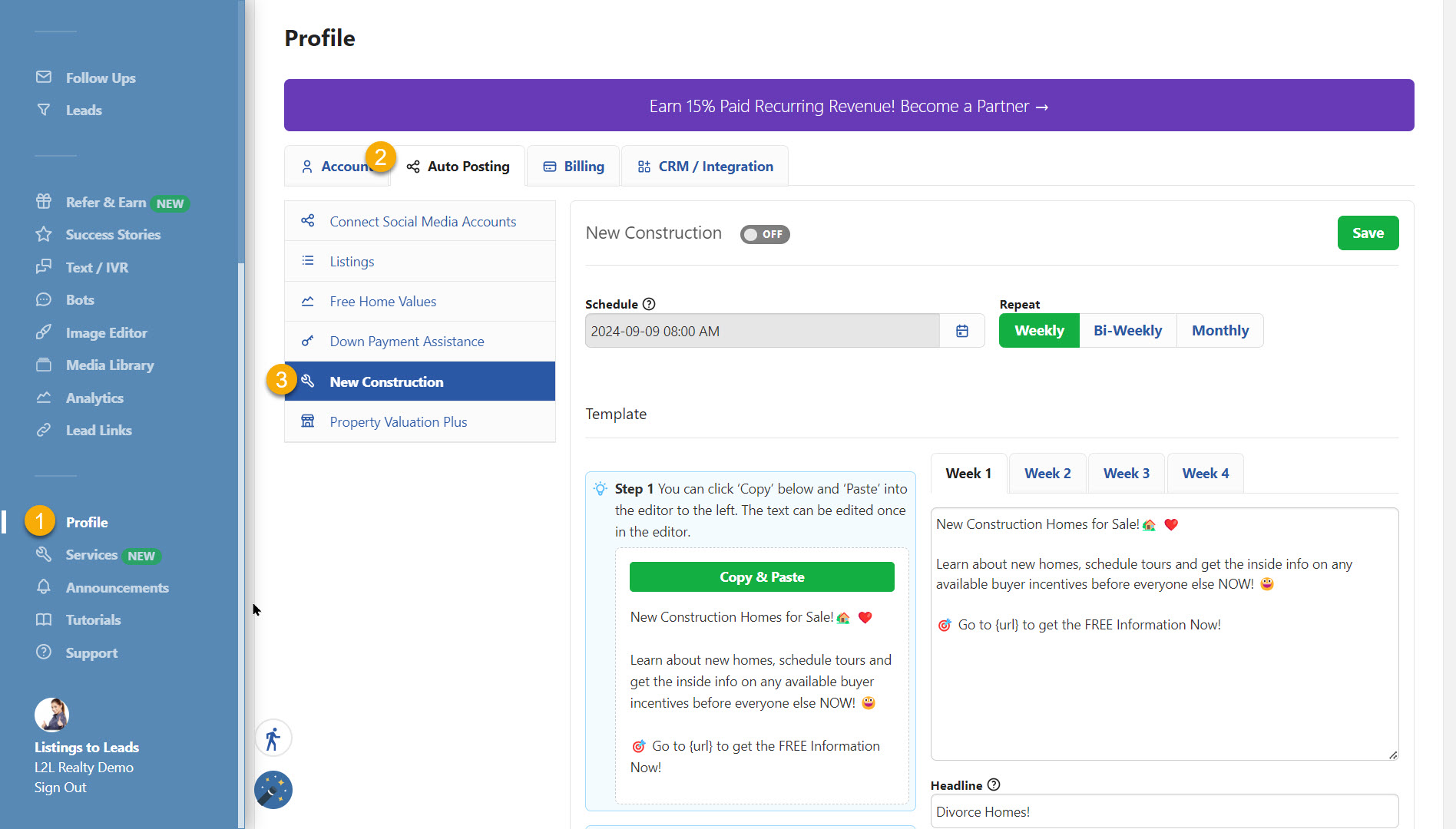The width and height of the screenshot is (1456, 829).
Task: Select Bi-Weekly repeat option
Action: coord(1127,331)
